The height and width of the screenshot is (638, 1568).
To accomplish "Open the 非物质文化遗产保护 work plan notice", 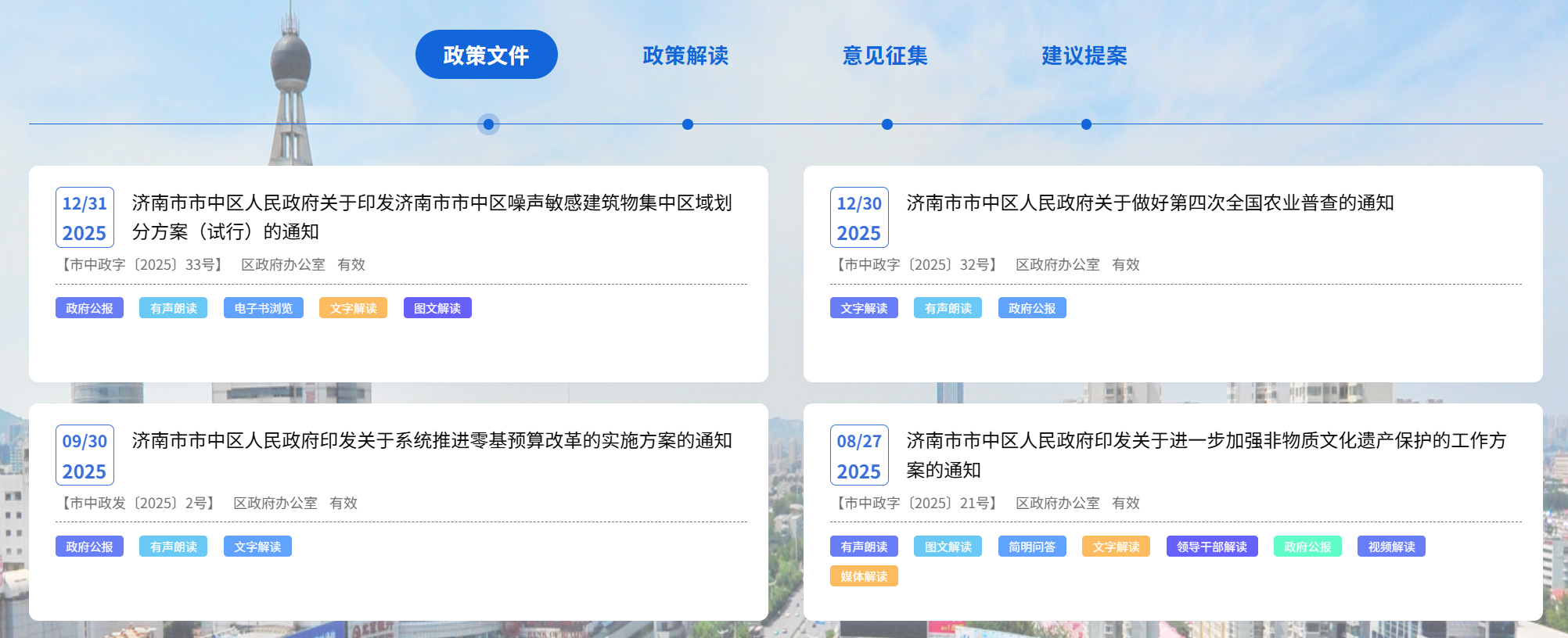I will point(1205,454).
